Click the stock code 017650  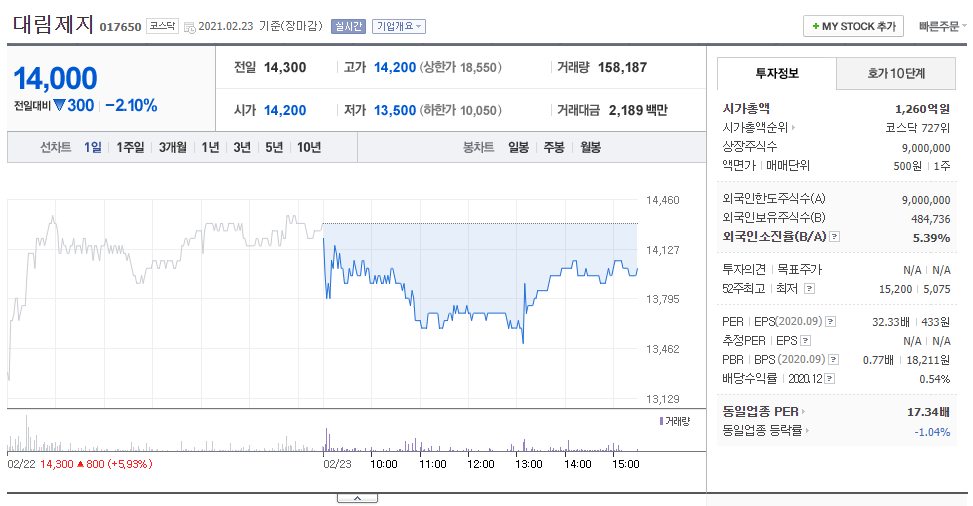[120, 27]
